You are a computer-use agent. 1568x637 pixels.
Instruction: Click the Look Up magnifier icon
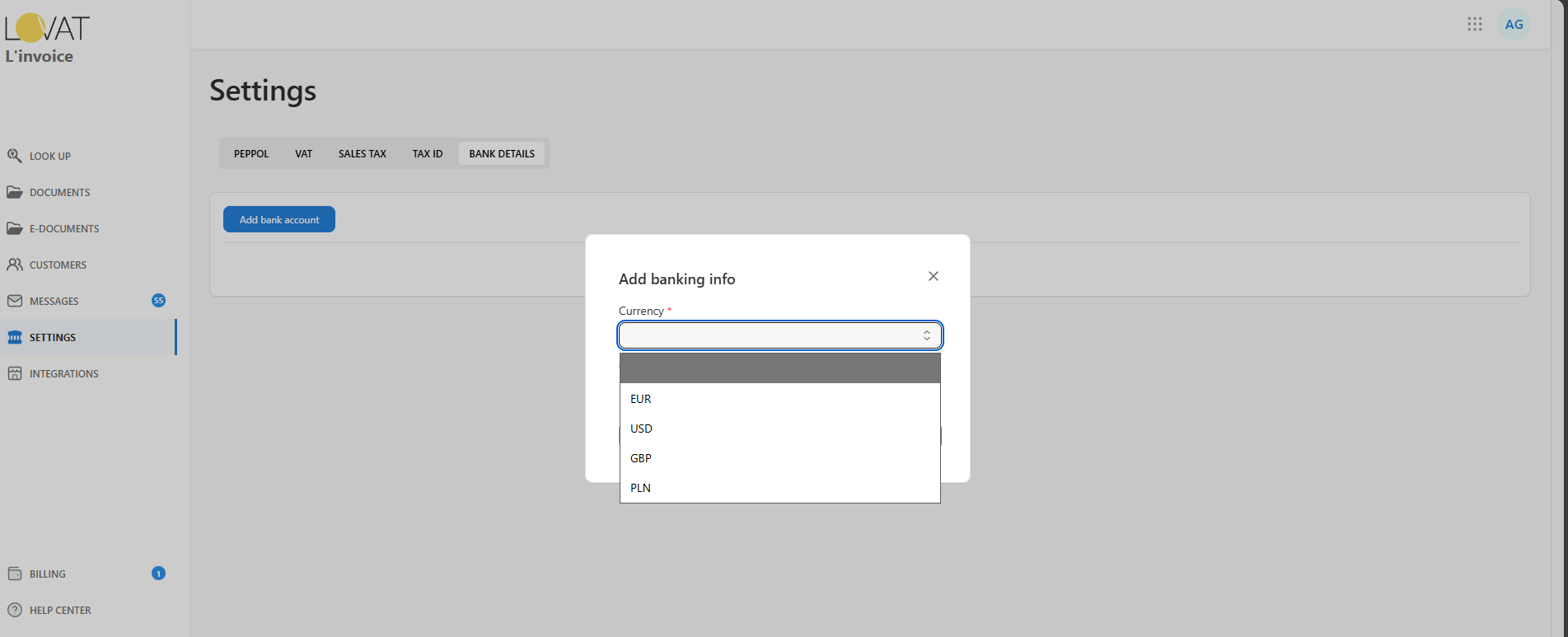tap(15, 156)
